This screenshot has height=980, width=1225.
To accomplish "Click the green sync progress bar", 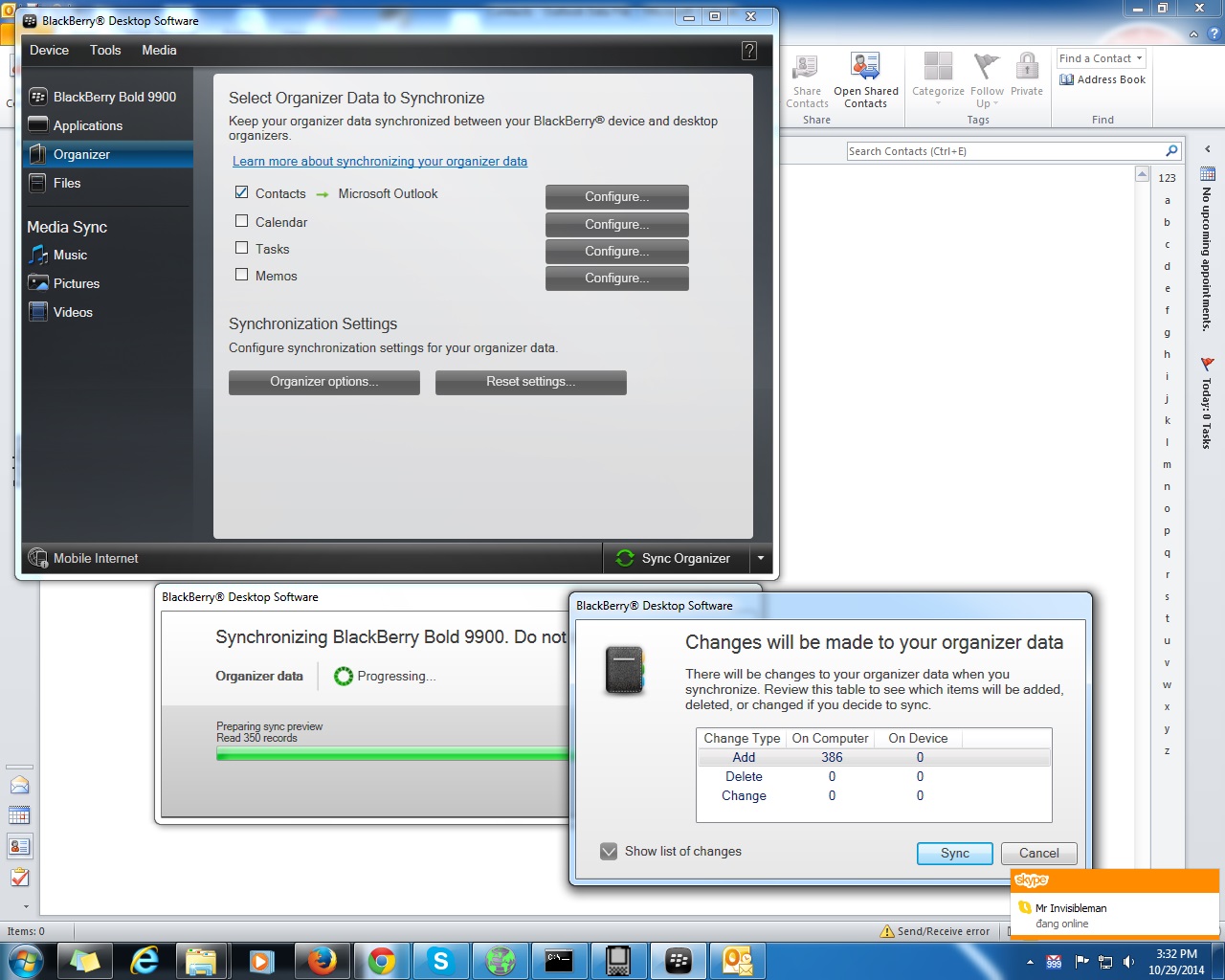I will point(393,754).
